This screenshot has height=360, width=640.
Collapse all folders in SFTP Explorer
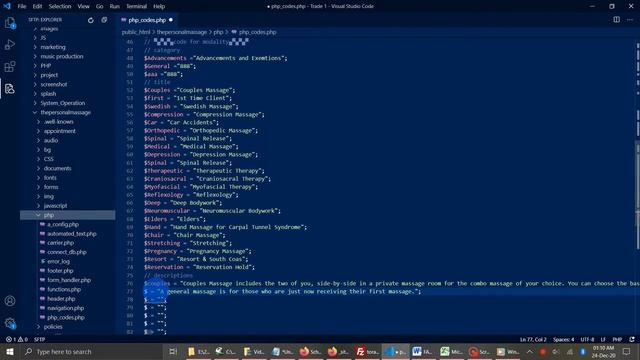(x=104, y=20)
